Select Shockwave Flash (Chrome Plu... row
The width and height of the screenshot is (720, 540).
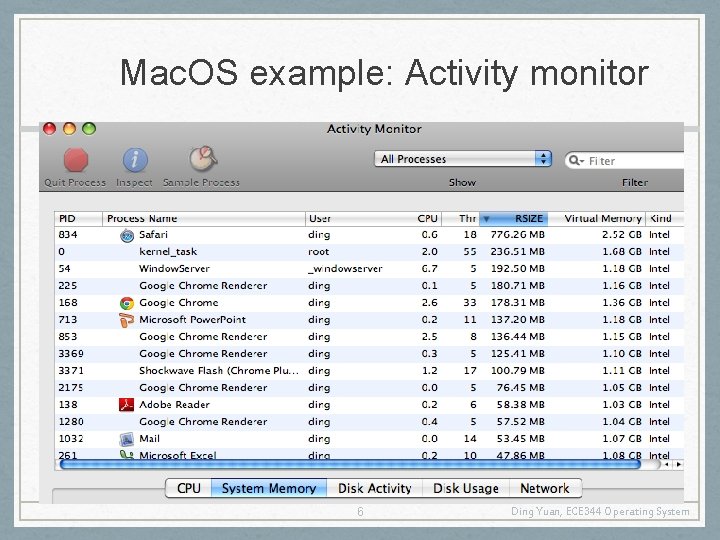369,371
